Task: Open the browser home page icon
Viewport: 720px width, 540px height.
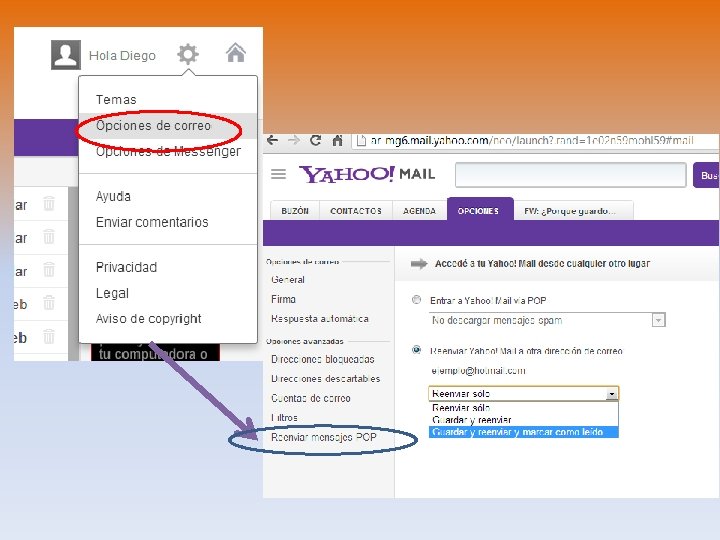Action: pyautogui.click(x=338, y=141)
